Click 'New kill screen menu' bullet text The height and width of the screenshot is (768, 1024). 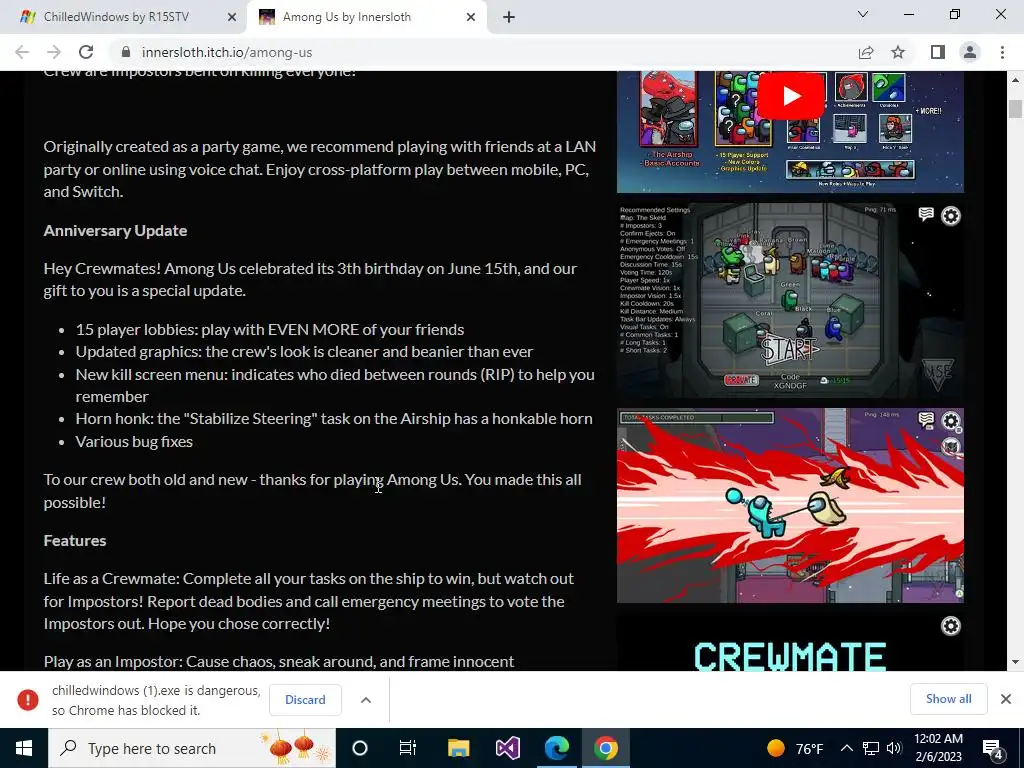[335, 385]
